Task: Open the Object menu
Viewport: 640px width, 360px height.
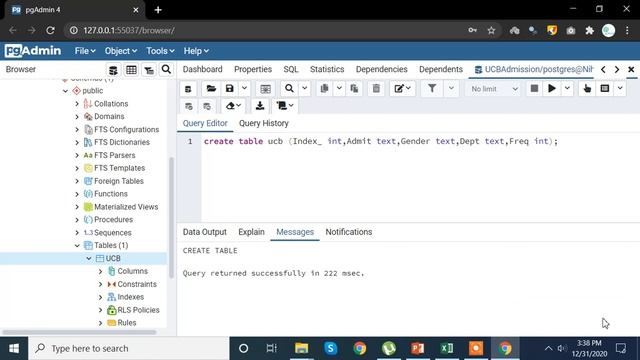Action: (120, 51)
